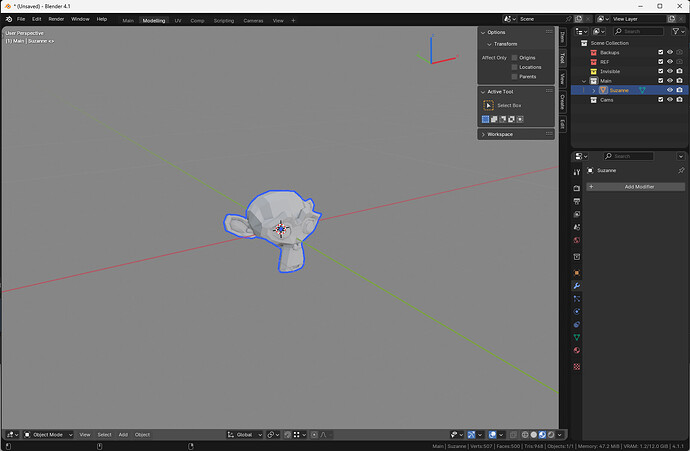Open the Particles properties tab
The image size is (690, 451).
coord(576,299)
